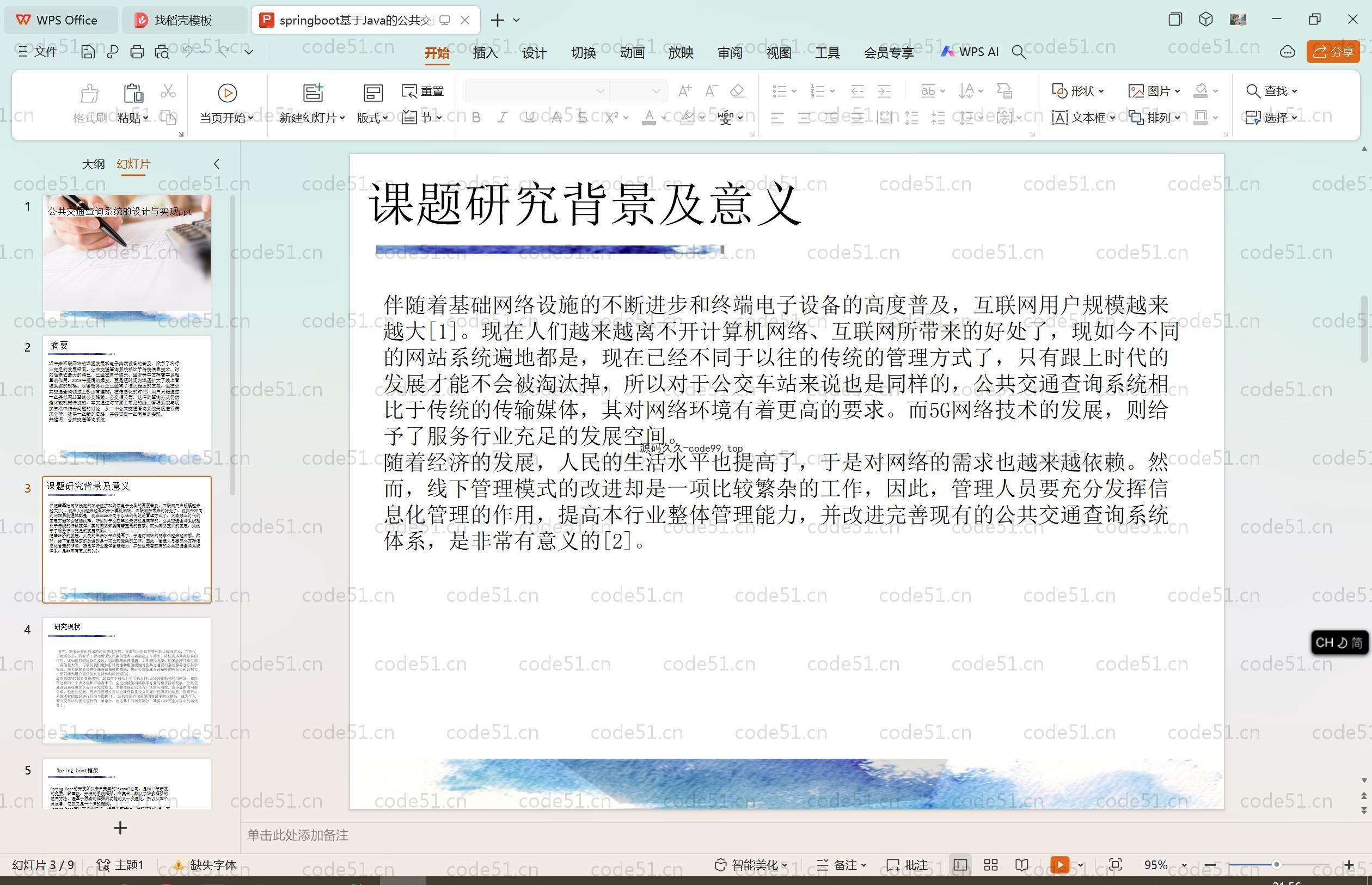
Task: Switch to reading view icon
Action: (1021, 865)
